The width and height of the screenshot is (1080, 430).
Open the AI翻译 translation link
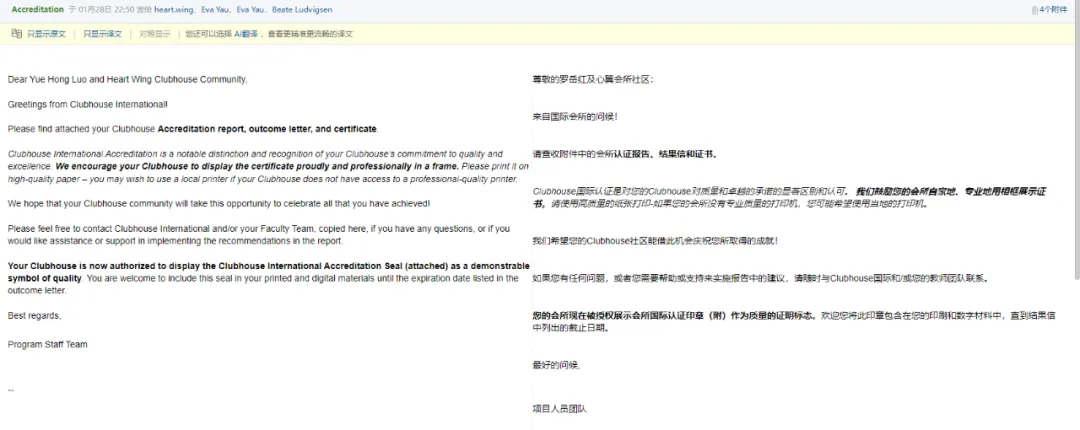point(248,33)
